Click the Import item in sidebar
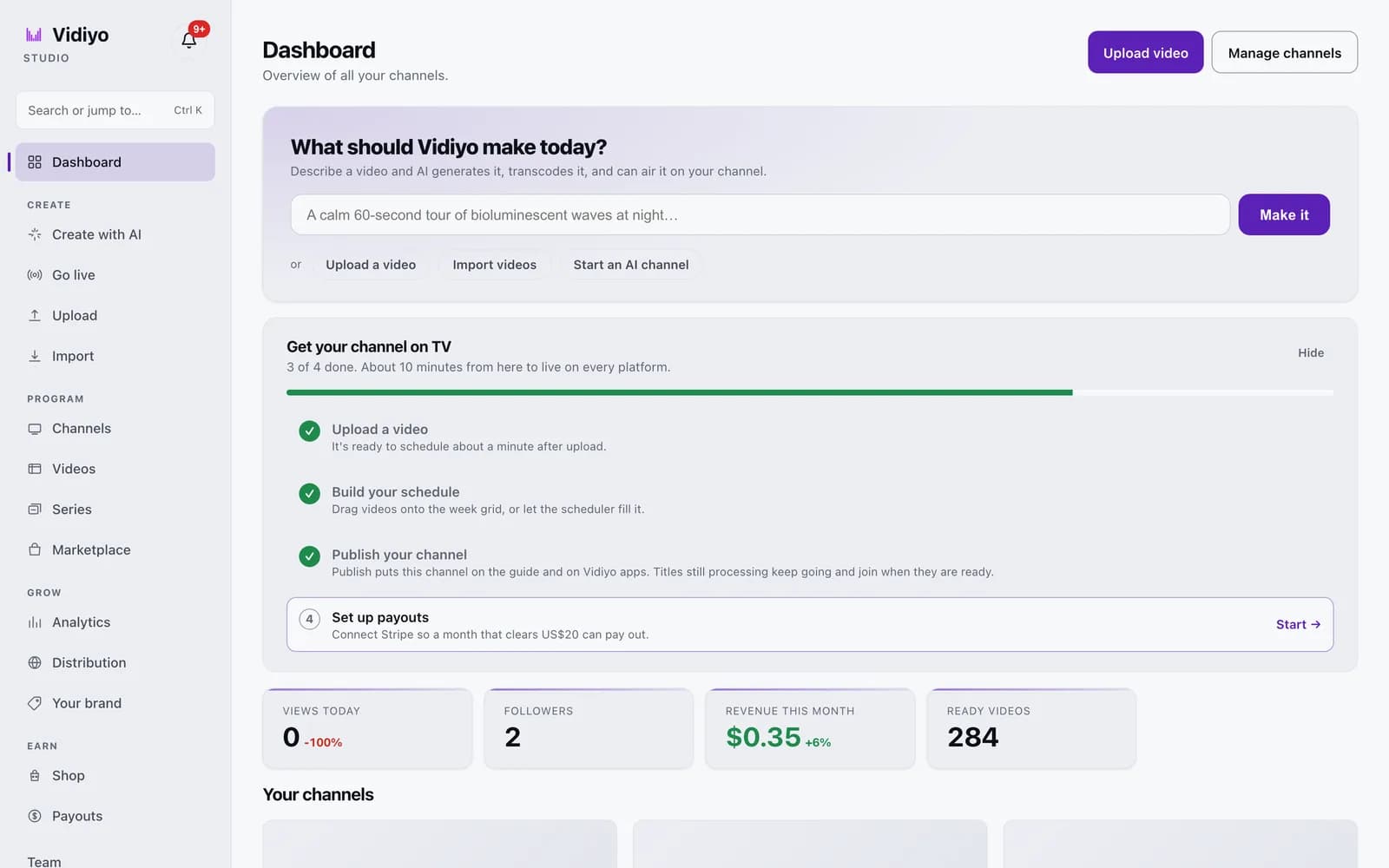 click(x=115, y=356)
